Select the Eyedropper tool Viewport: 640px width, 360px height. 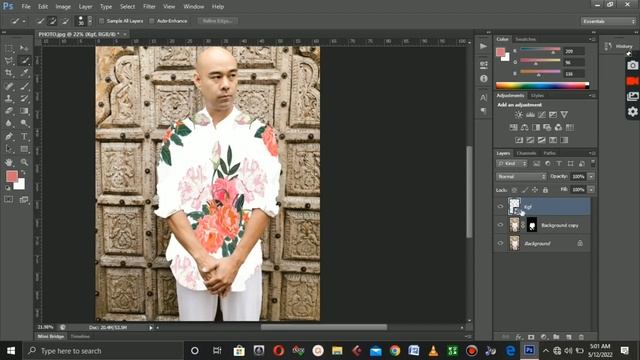24,73
